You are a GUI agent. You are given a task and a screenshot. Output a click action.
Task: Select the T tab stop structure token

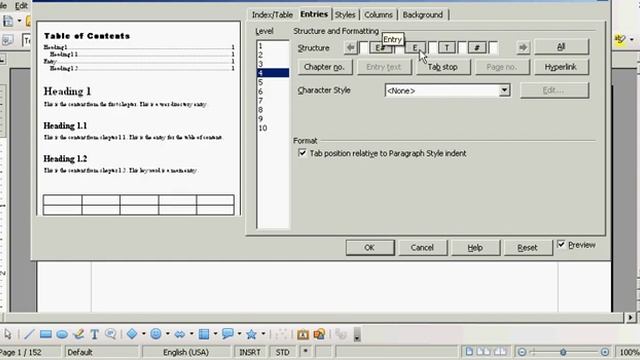(x=447, y=48)
